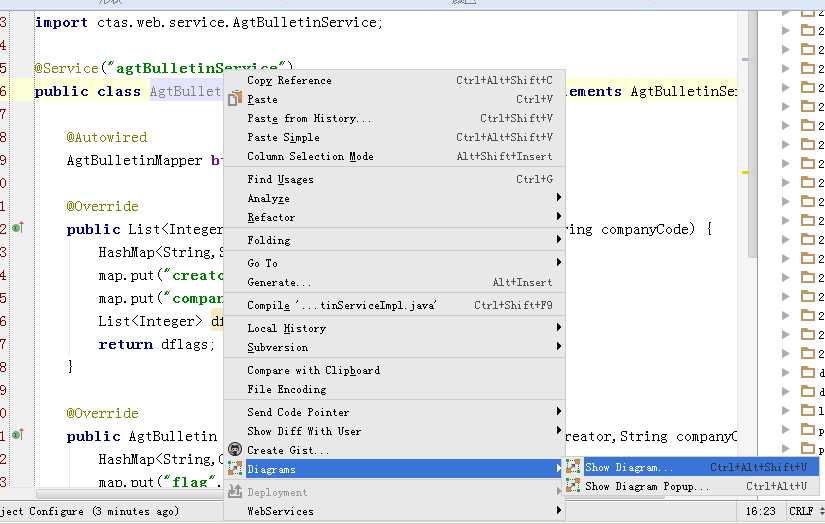Click the blue stripe marker near top
Viewport: 825px width, 524px height.
[745, 59]
